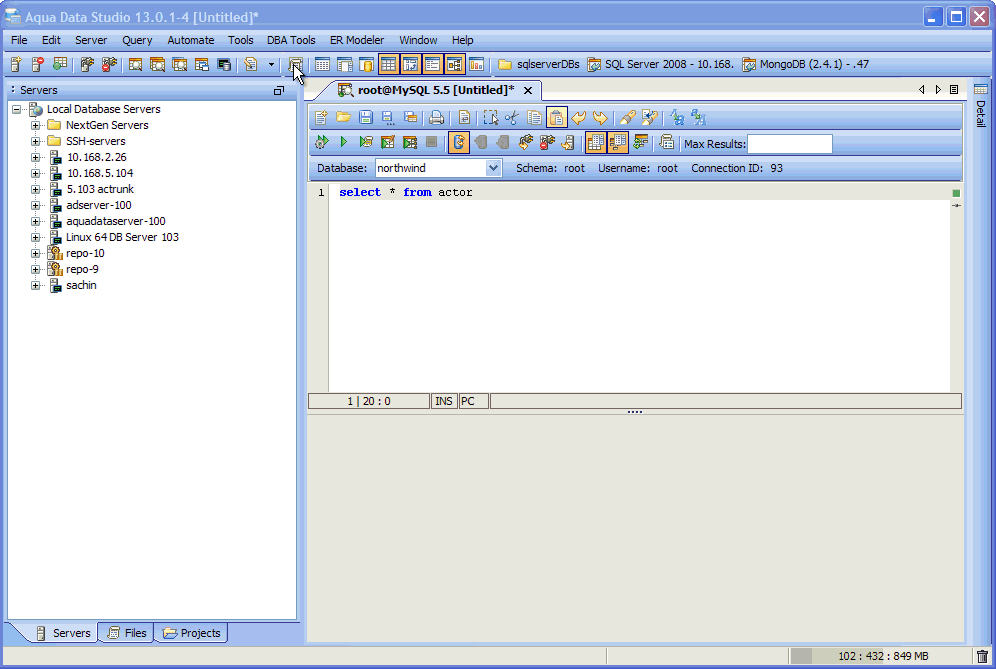
Task: Toggle the chart view button in main toolbar
Action: pyautogui.click(x=476, y=64)
